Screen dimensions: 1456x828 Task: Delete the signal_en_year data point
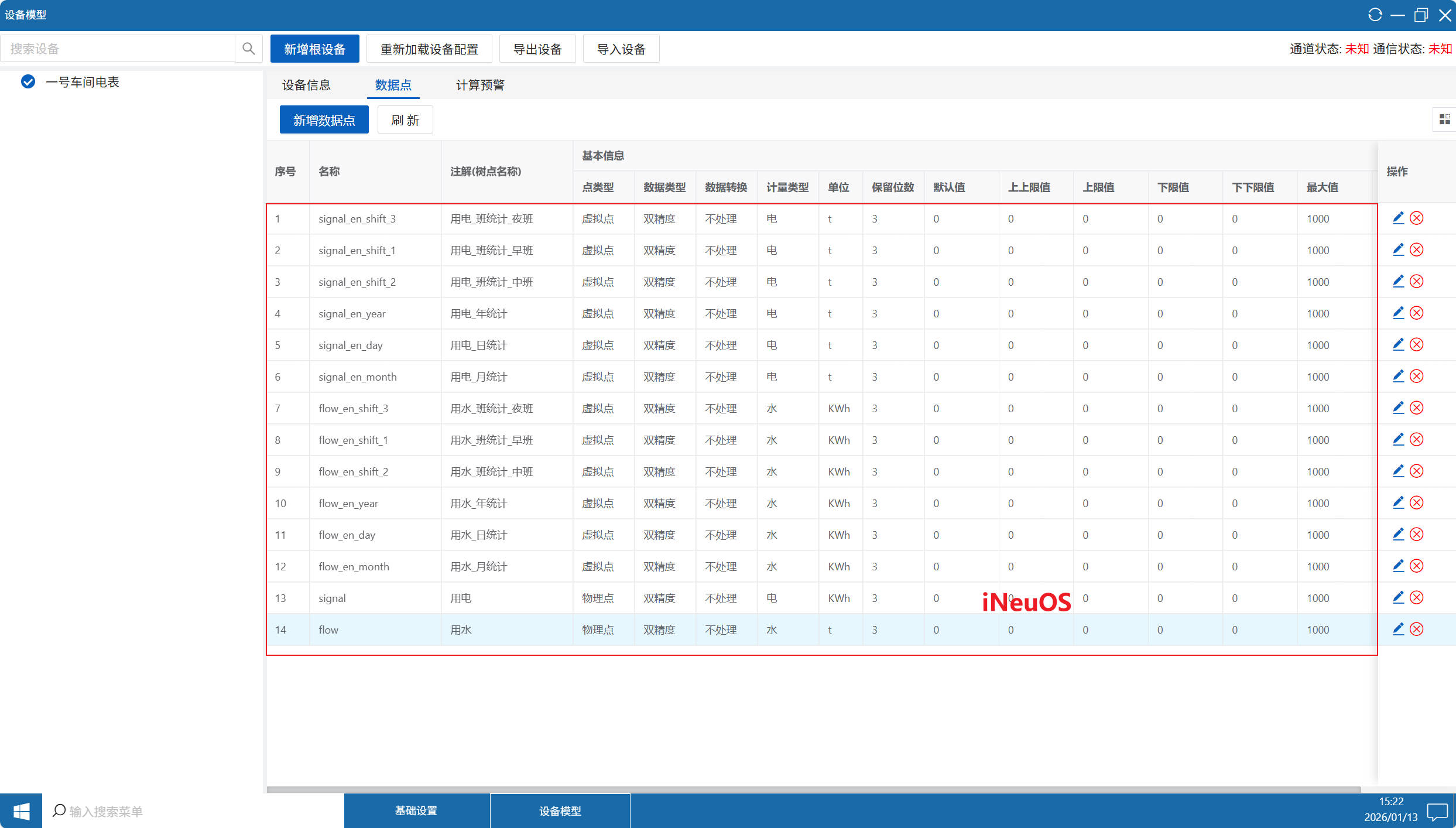pyautogui.click(x=1416, y=313)
